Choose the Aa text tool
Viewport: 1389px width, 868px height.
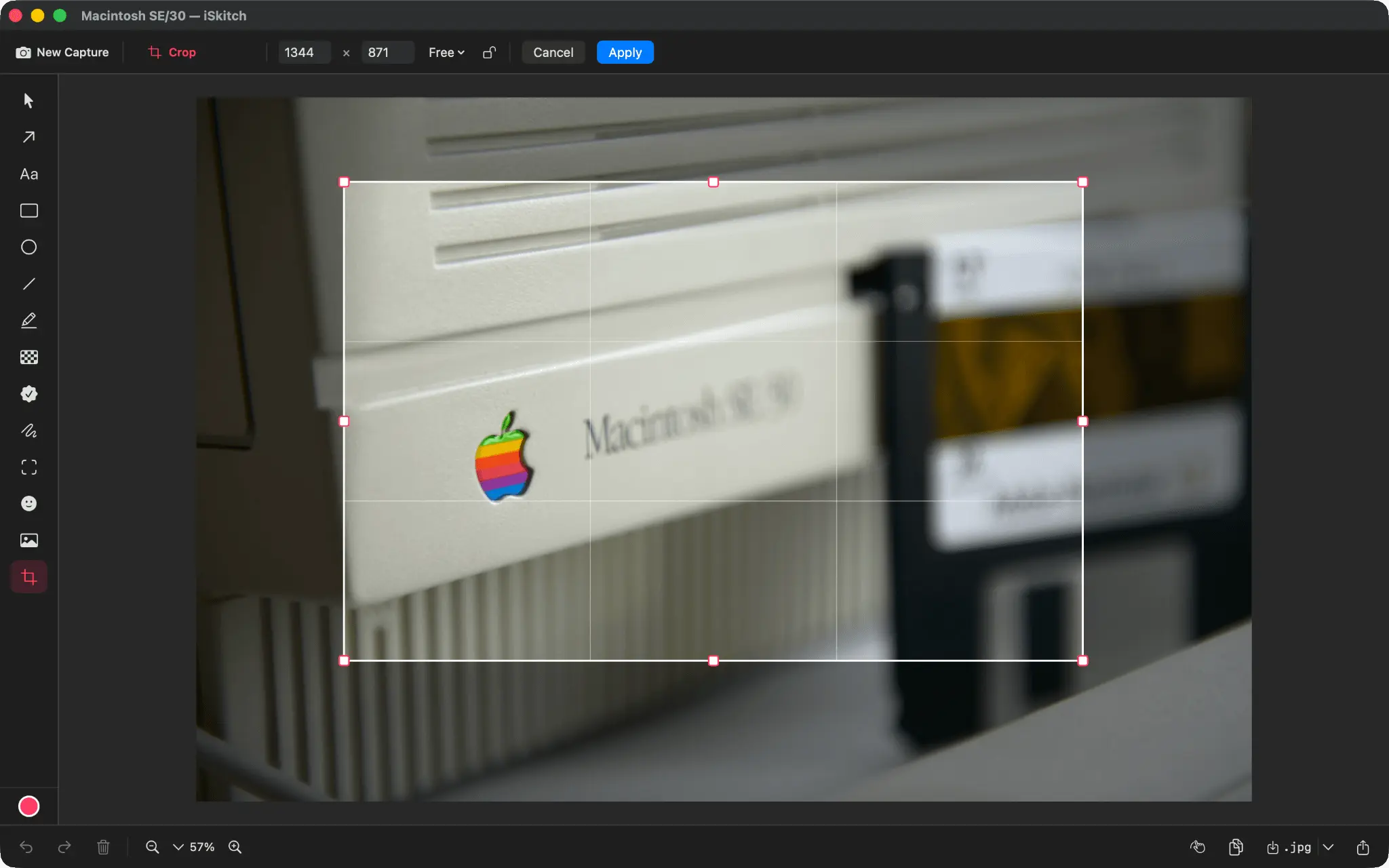coord(28,174)
